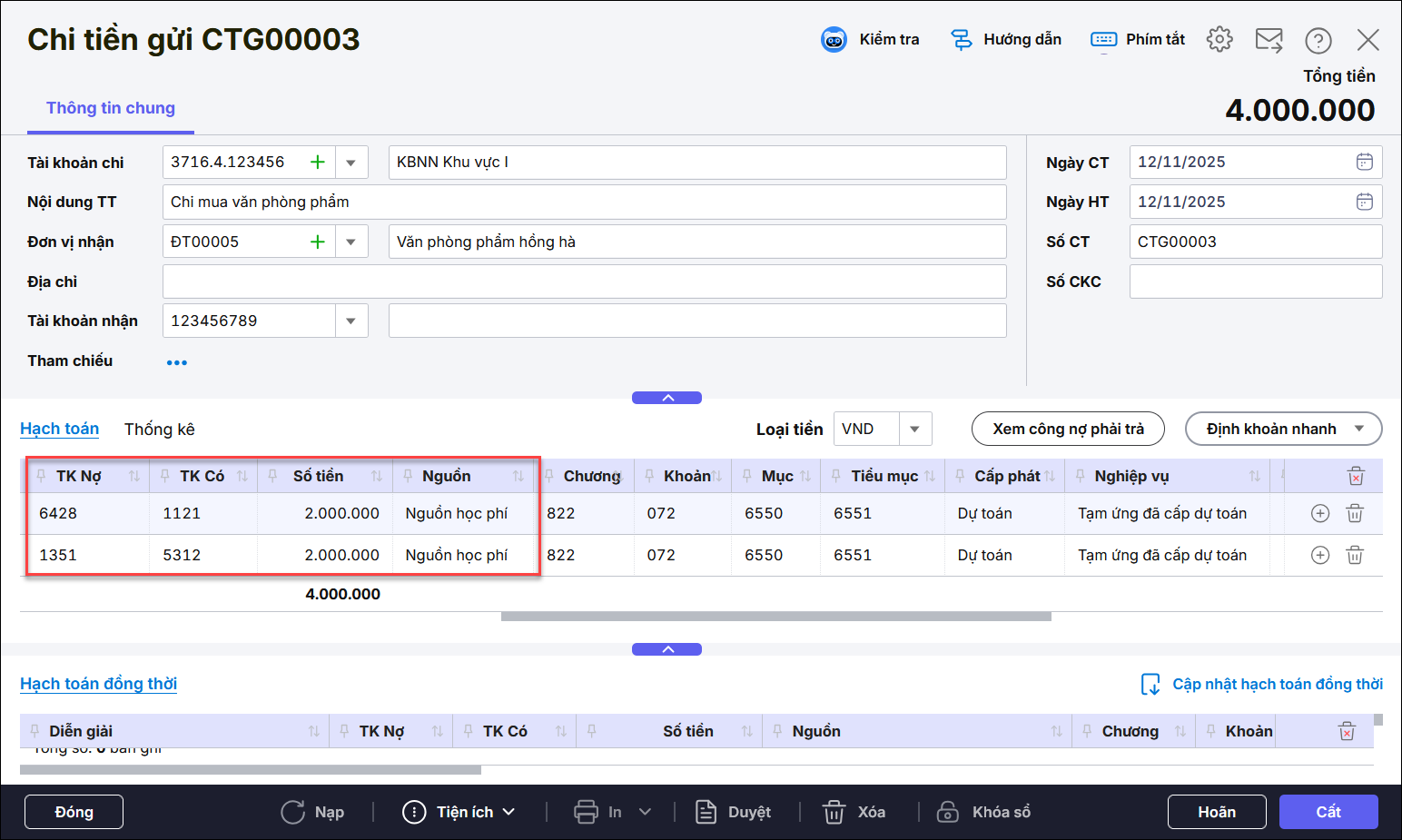Toggle sort on Số tiền column
This screenshot has width=1402, height=840.
377,476
